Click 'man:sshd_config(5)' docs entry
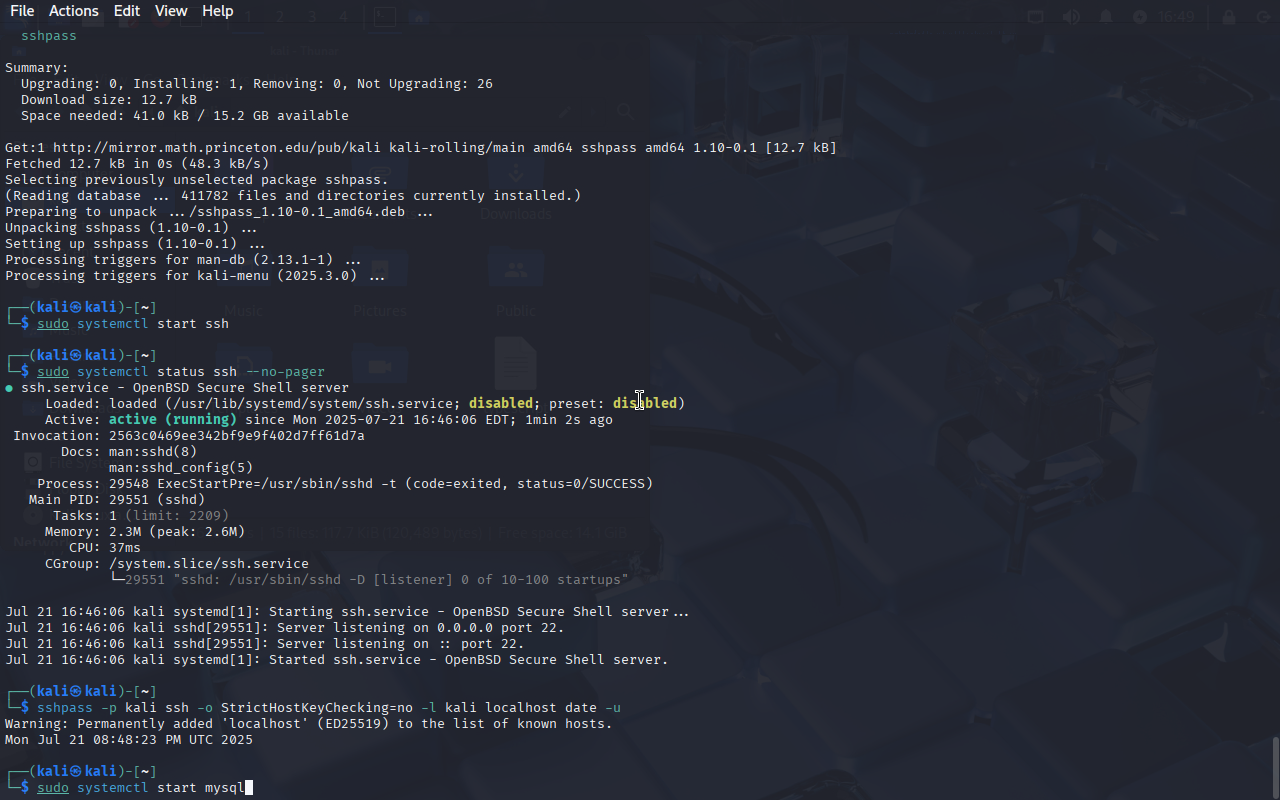This screenshot has height=800, width=1280. (x=181, y=468)
